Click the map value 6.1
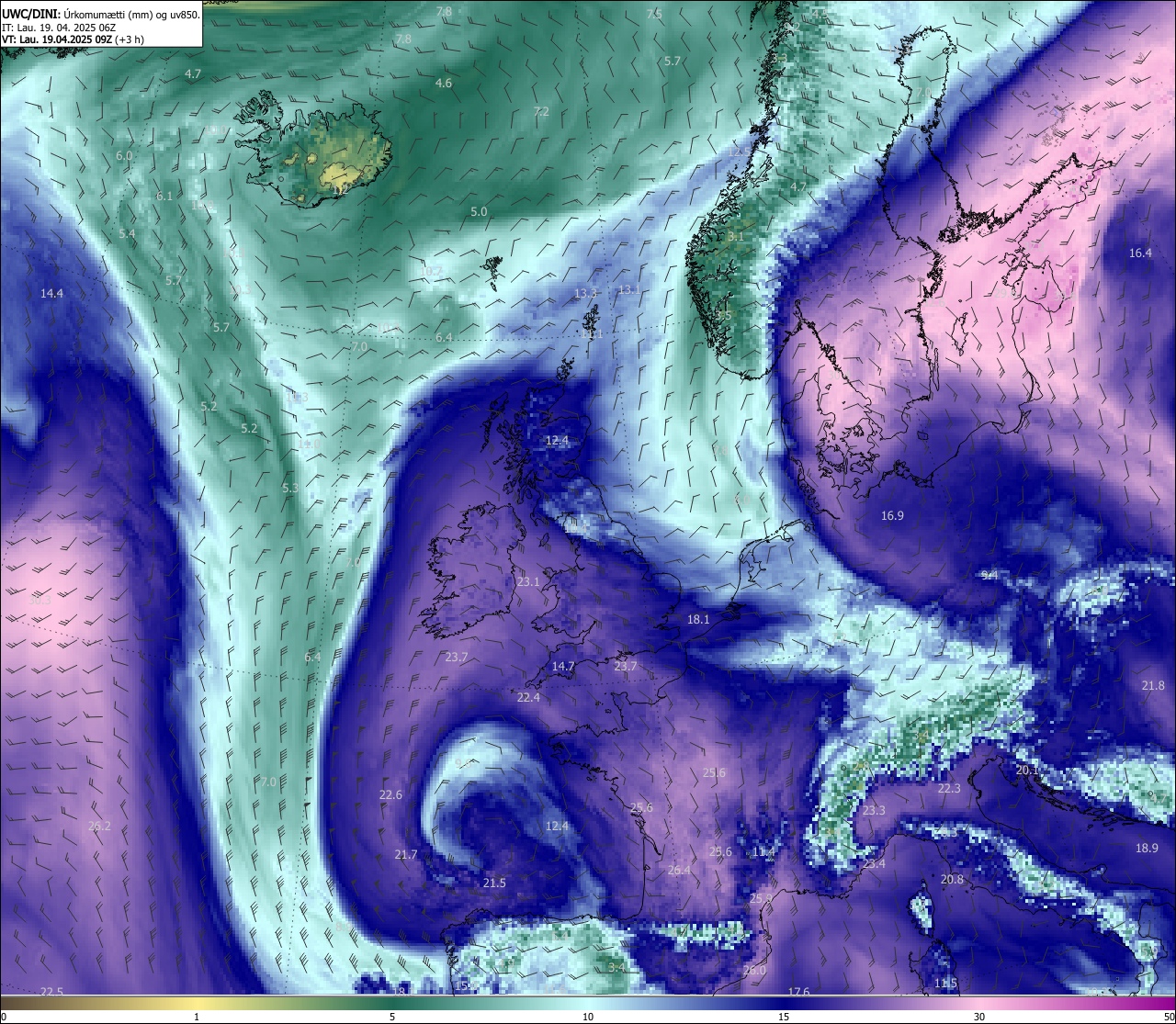Screen dimensions: 1176x1024 coord(164,197)
